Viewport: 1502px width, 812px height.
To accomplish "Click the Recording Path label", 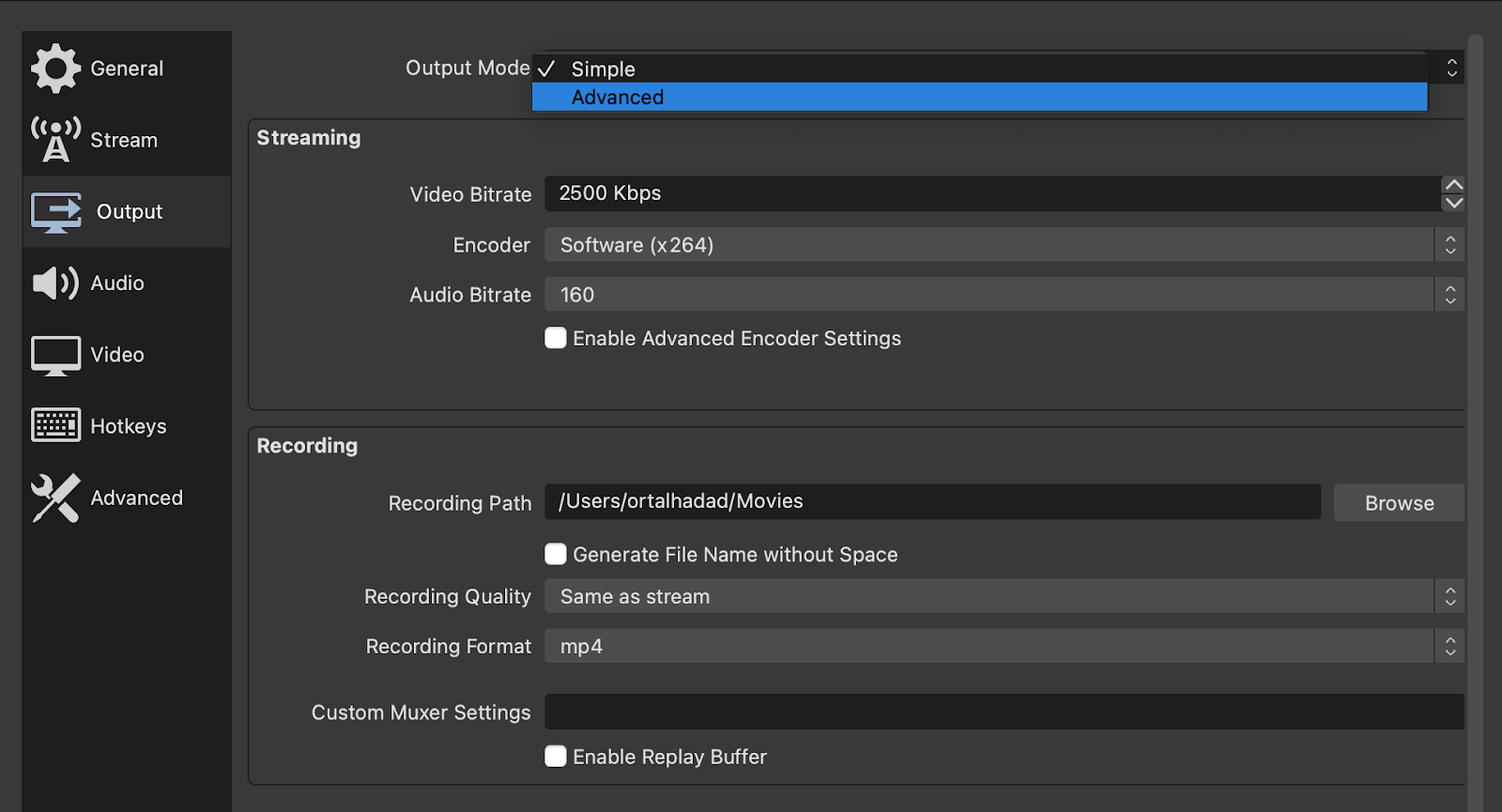I will click(x=460, y=503).
